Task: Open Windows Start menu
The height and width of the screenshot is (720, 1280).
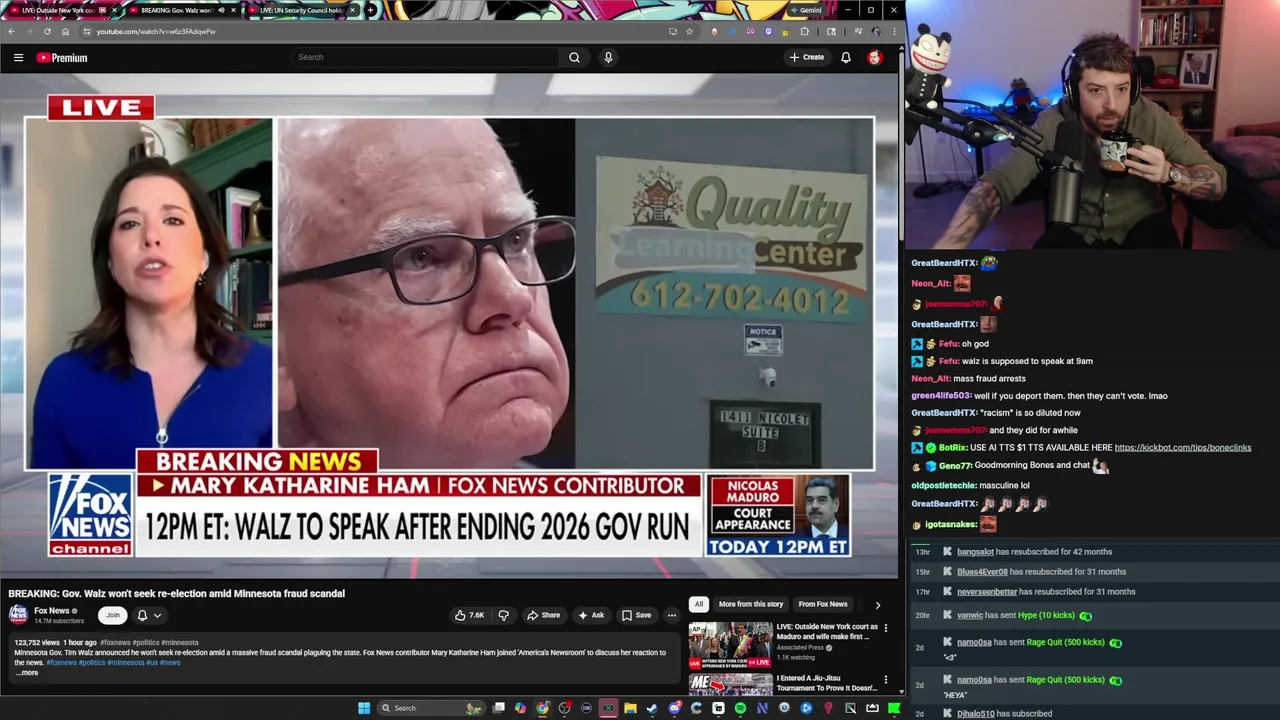Action: (x=364, y=708)
